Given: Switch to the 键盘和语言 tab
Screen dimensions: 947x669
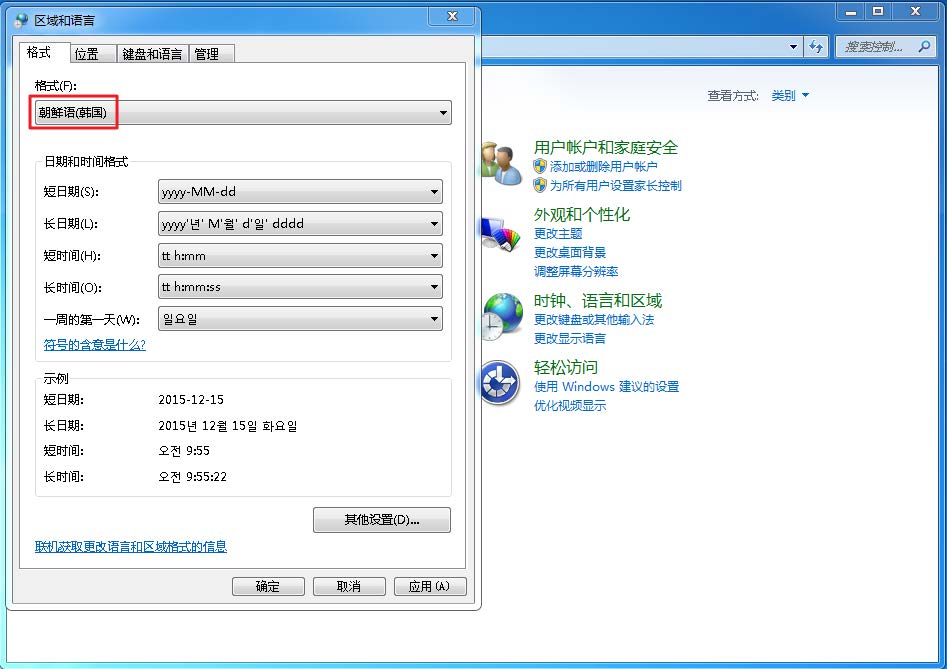Looking at the screenshot, I should 152,54.
